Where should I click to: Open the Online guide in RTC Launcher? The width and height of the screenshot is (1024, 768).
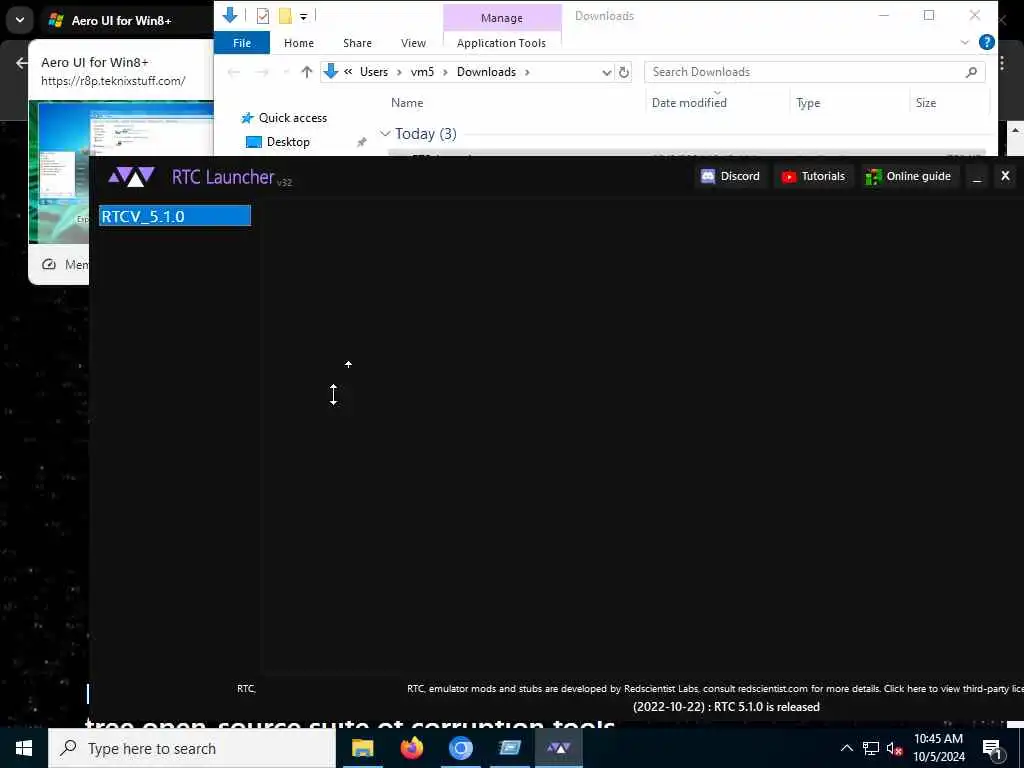908,176
